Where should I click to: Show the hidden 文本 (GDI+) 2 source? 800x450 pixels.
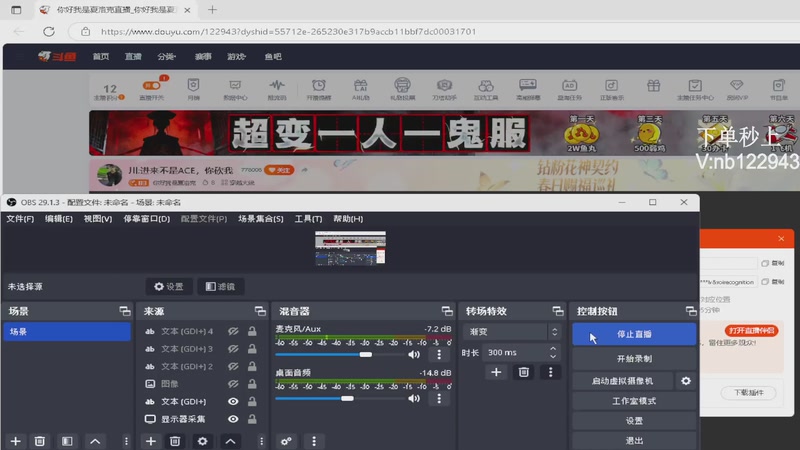[233, 366]
